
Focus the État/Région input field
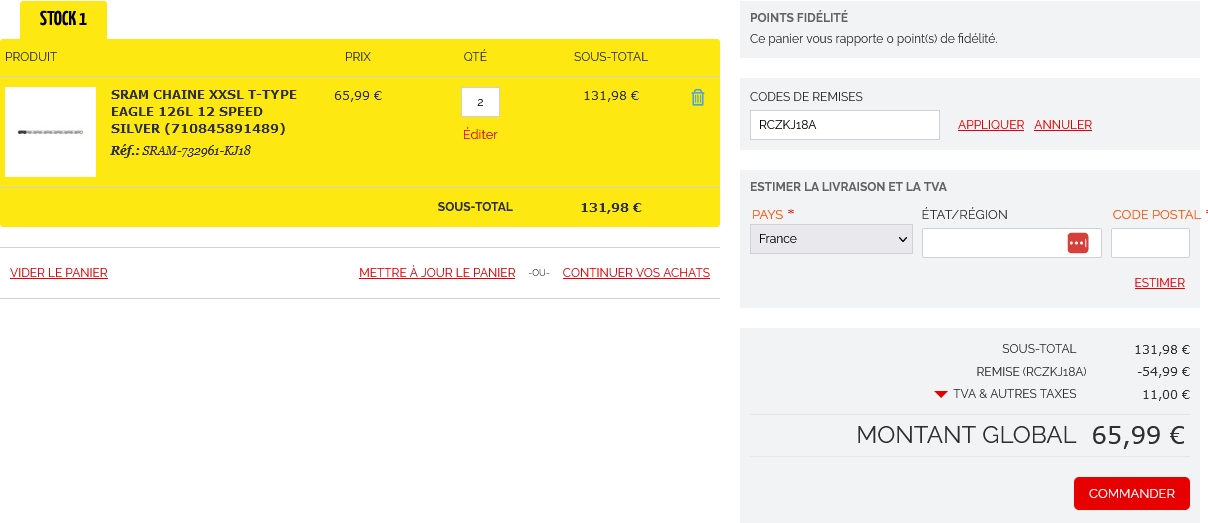tap(1011, 243)
